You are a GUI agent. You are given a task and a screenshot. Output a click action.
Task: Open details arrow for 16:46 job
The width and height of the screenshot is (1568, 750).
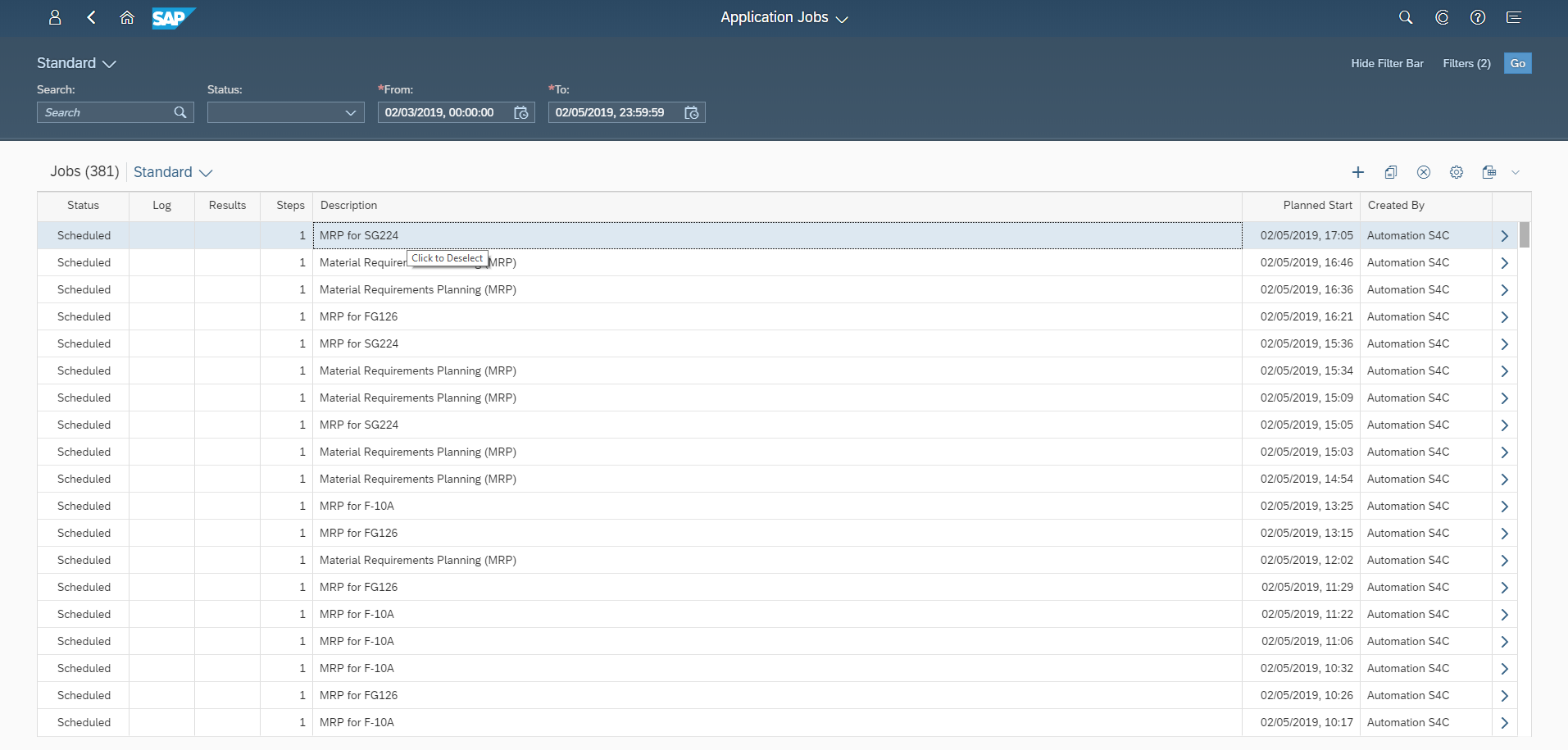[1505, 263]
